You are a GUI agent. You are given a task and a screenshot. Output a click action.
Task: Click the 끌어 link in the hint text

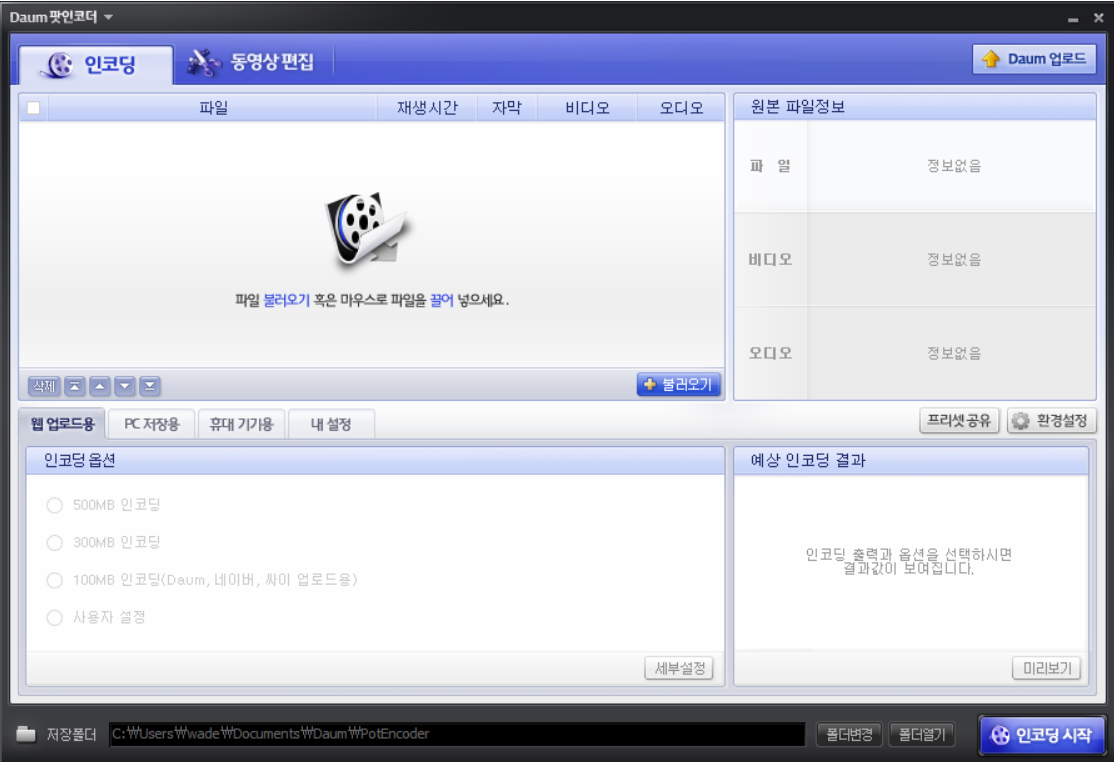point(441,300)
